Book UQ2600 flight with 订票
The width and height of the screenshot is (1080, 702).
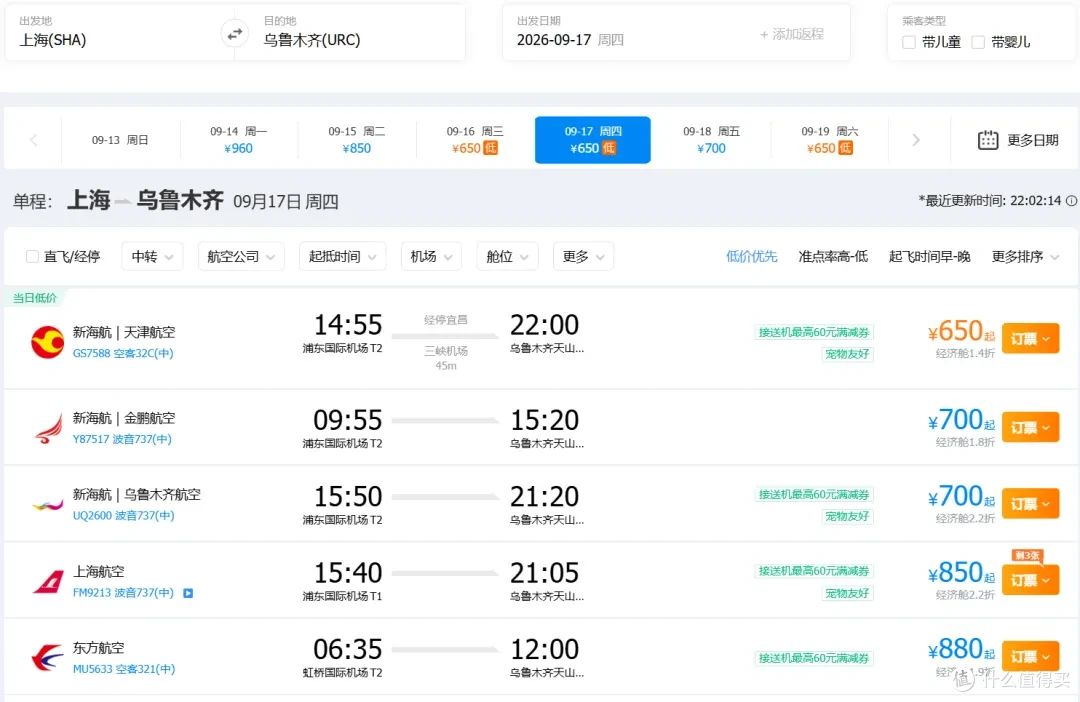pos(1030,504)
